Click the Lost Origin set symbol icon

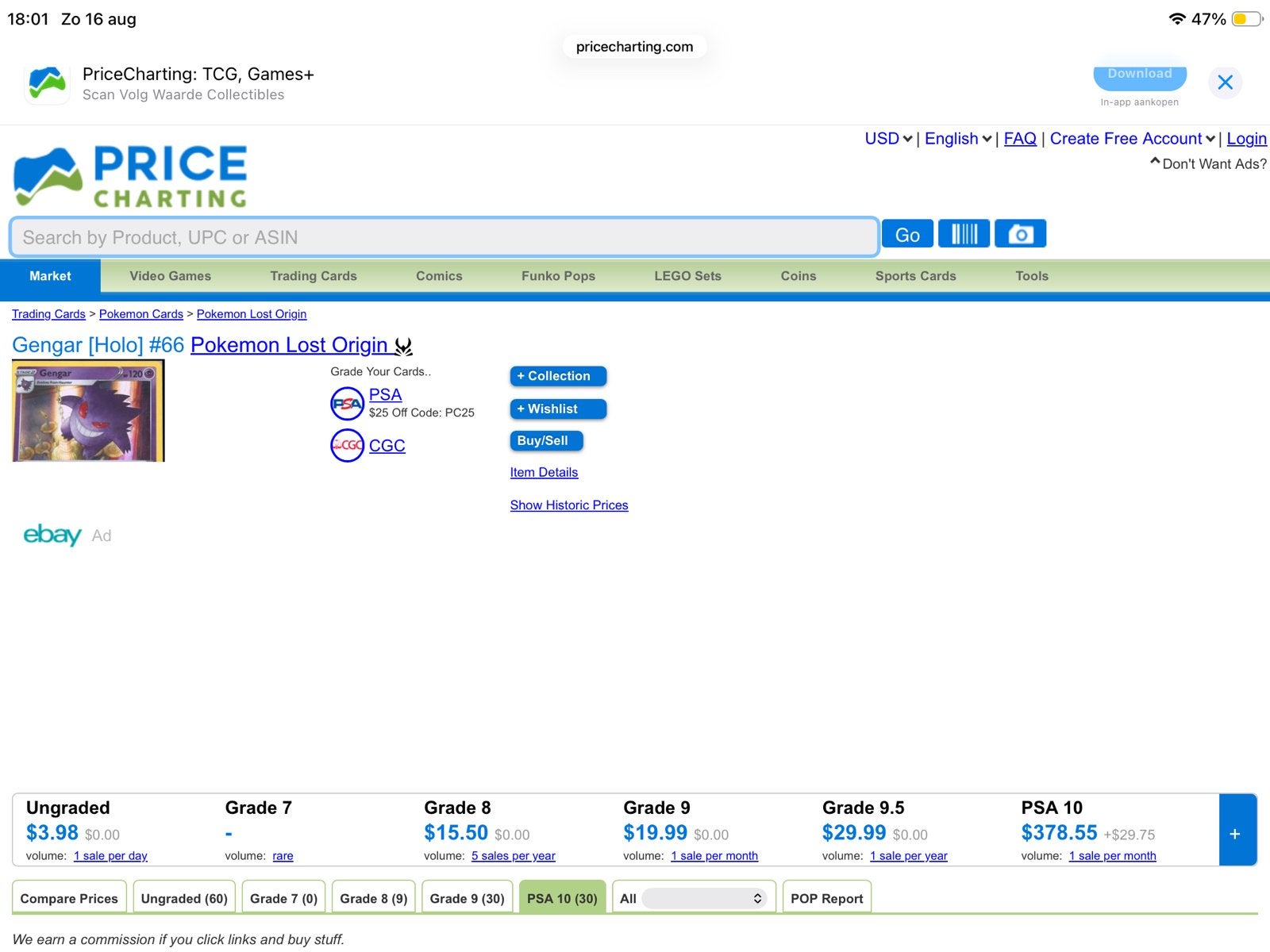(x=404, y=346)
